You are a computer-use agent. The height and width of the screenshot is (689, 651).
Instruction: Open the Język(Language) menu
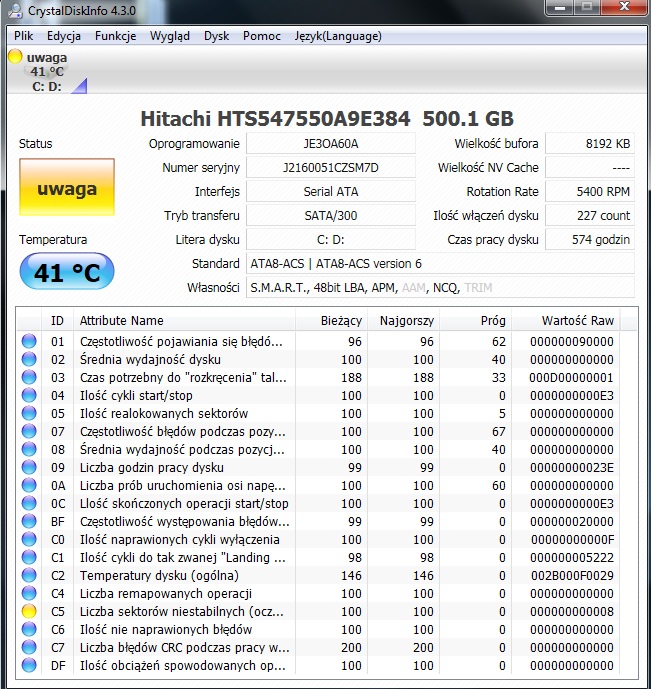[x=338, y=36]
